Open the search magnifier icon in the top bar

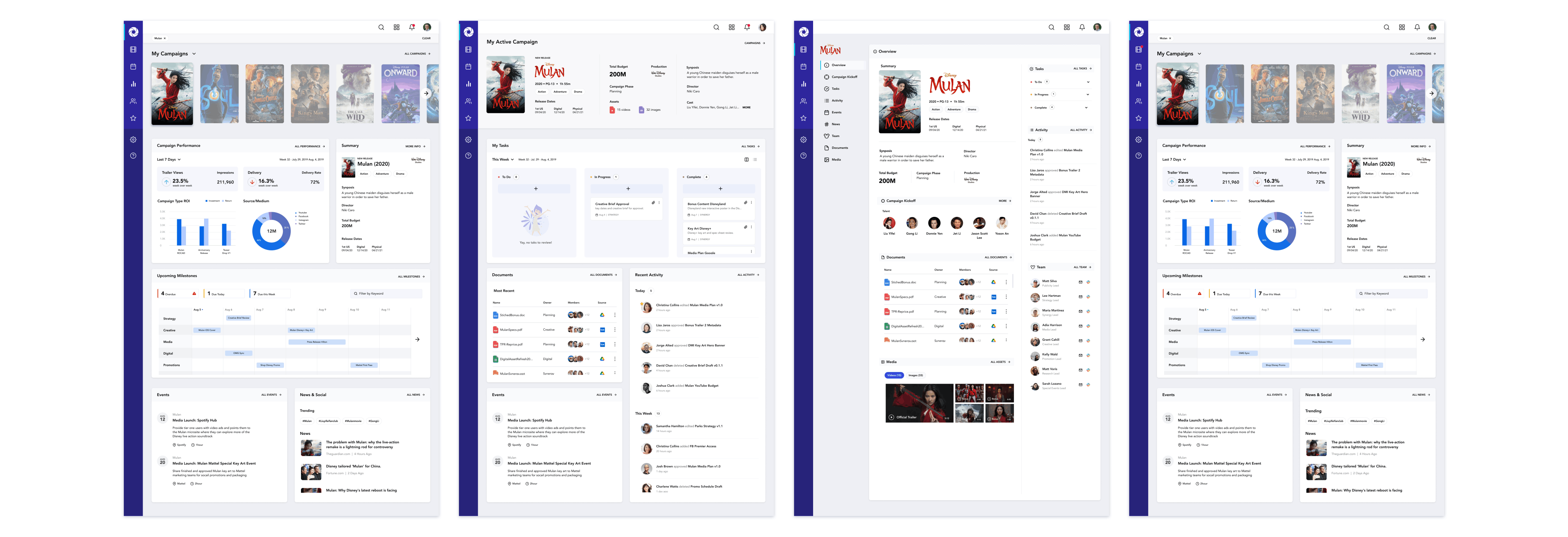(381, 27)
